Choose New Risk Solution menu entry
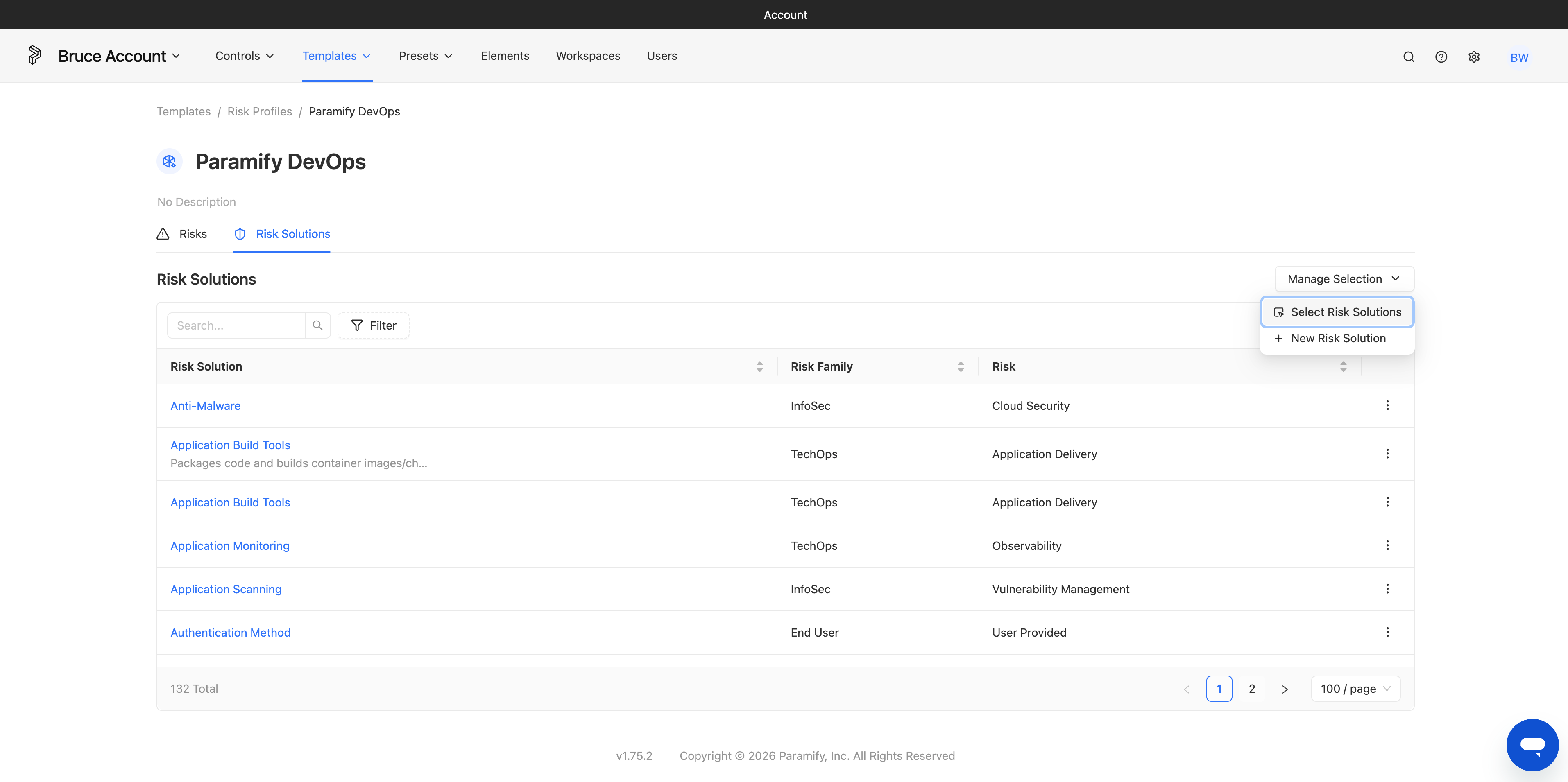This screenshot has width=1568, height=782. click(1337, 338)
